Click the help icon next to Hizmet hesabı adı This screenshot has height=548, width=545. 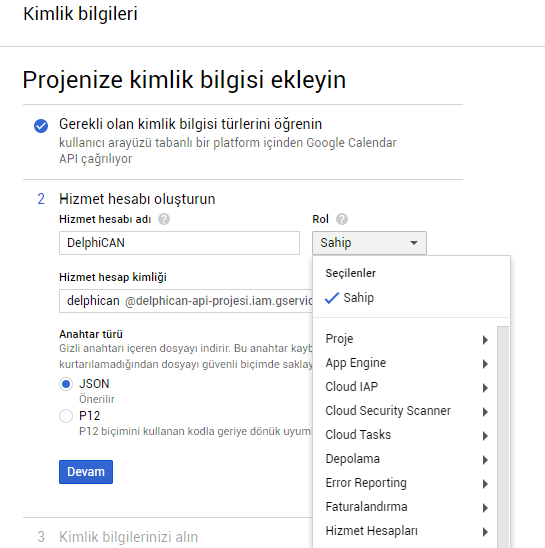(x=164, y=219)
